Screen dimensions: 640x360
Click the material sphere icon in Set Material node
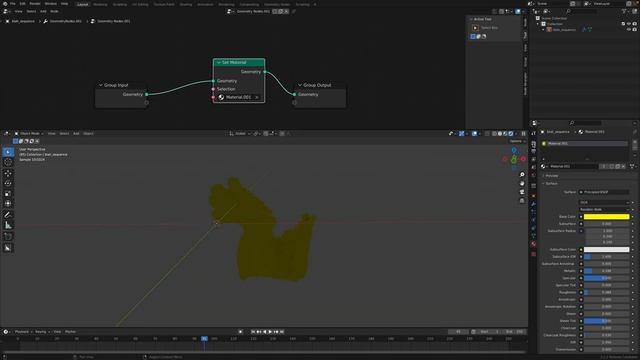[x=221, y=97]
